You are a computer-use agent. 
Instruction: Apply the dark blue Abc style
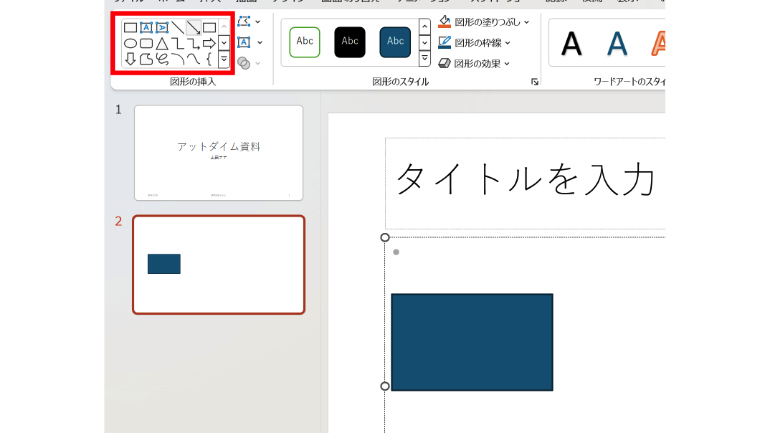[395, 42]
